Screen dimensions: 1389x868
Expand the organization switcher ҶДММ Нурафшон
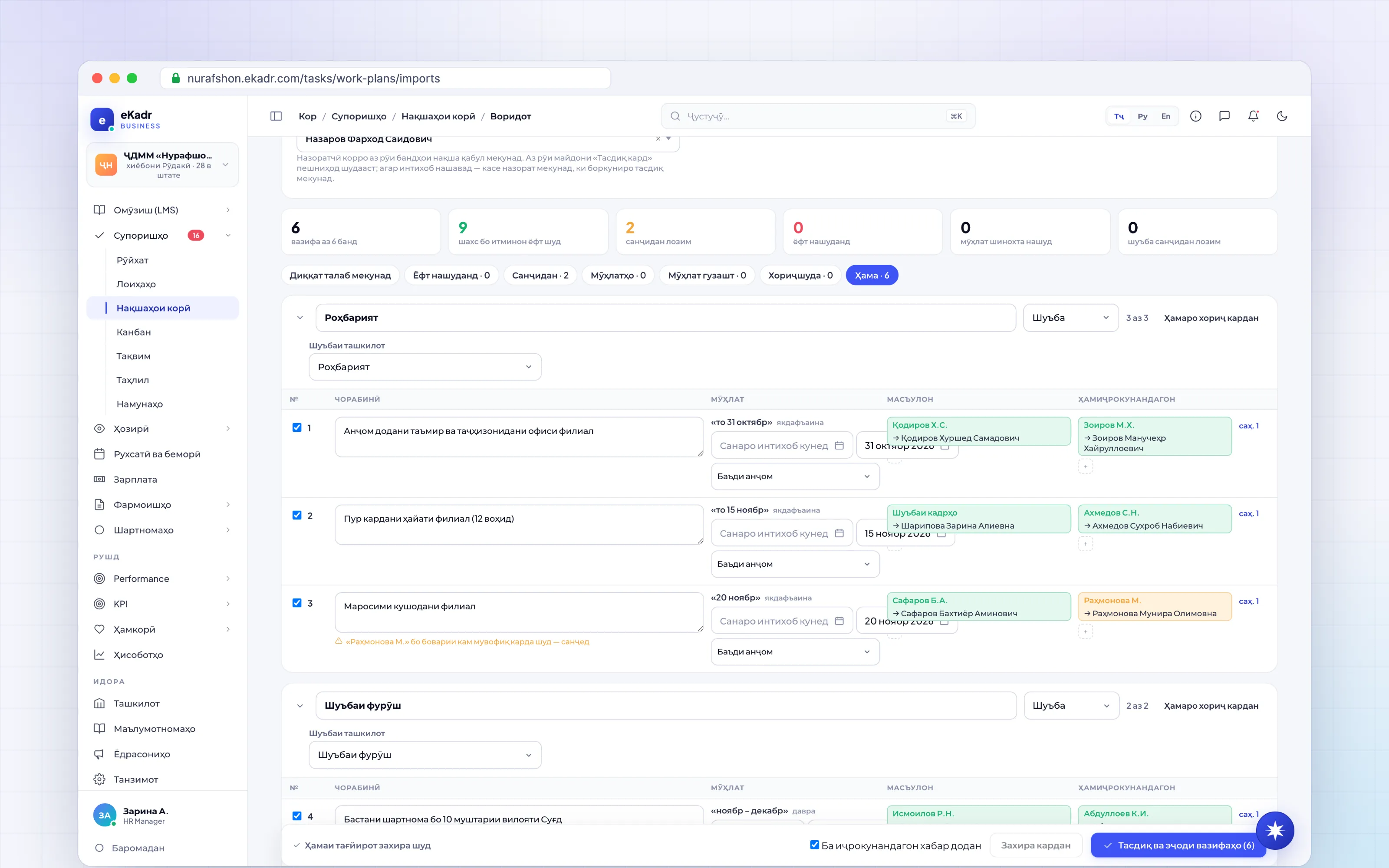pyautogui.click(x=162, y=165)
